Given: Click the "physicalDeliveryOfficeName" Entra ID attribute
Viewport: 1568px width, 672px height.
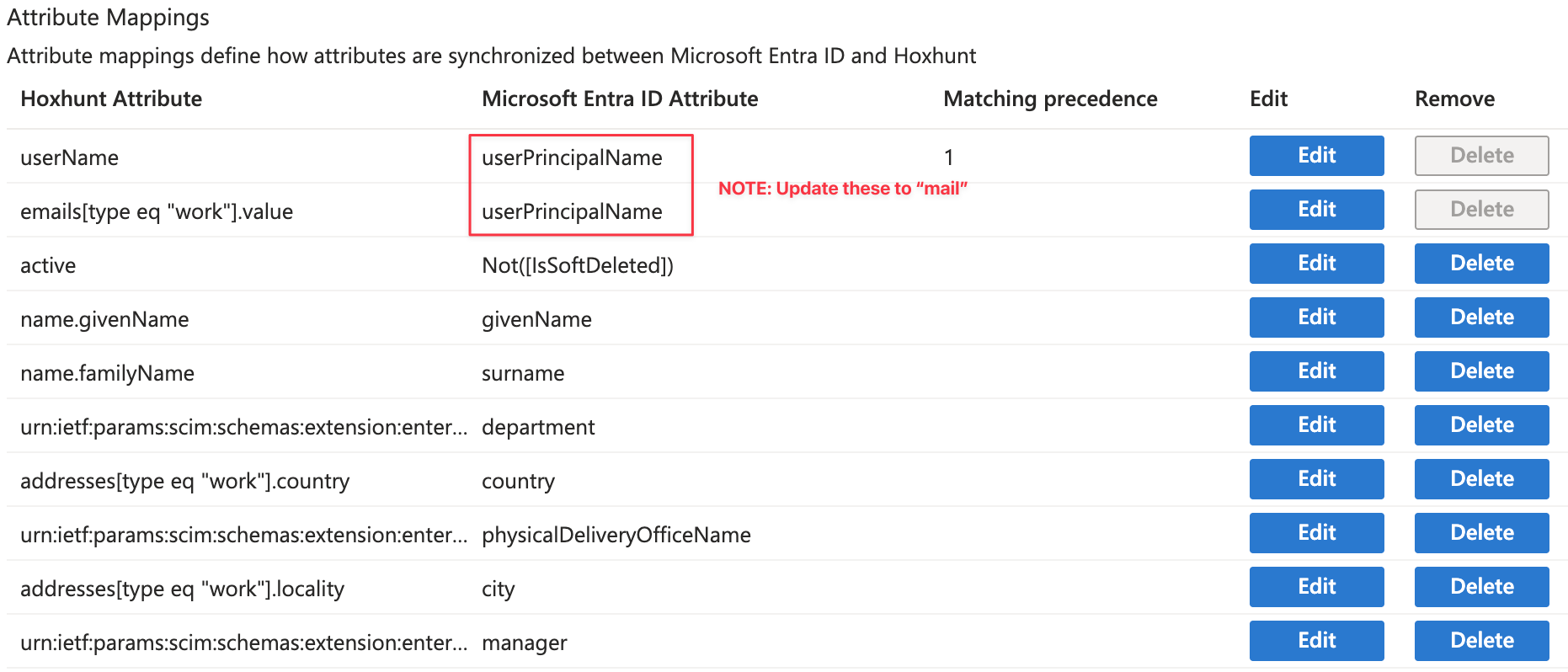Looking at the screenshot, I should (616, 535).
